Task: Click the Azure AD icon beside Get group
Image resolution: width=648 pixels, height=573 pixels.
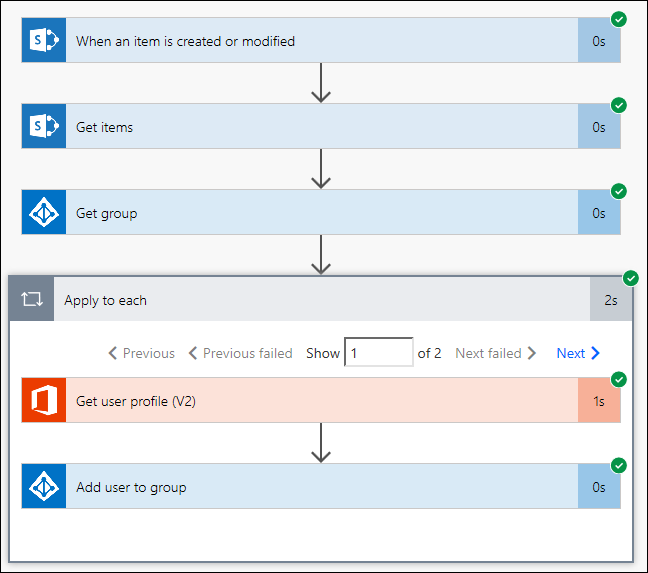Action: [44, 213]
